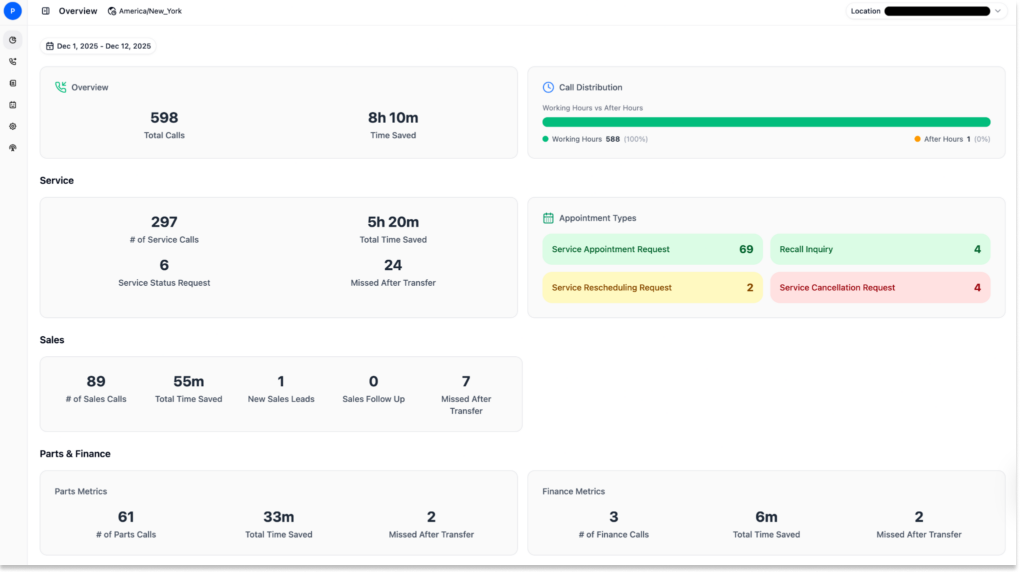Click the green Working Hours progress bar
1024x572 pixels.
click(766, 122)
